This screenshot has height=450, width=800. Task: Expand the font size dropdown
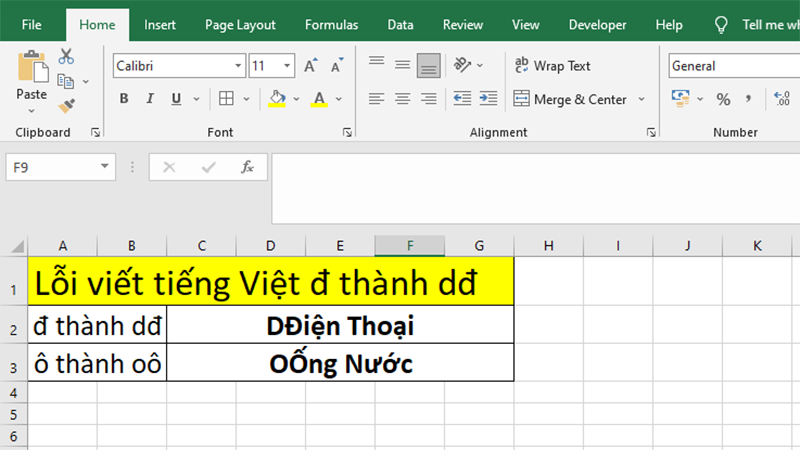285,66
